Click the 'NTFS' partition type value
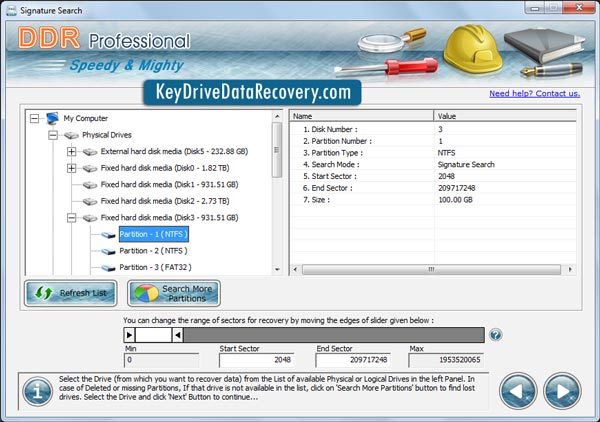The width and height of the screenshot is (600, 422). coord(446,153)
